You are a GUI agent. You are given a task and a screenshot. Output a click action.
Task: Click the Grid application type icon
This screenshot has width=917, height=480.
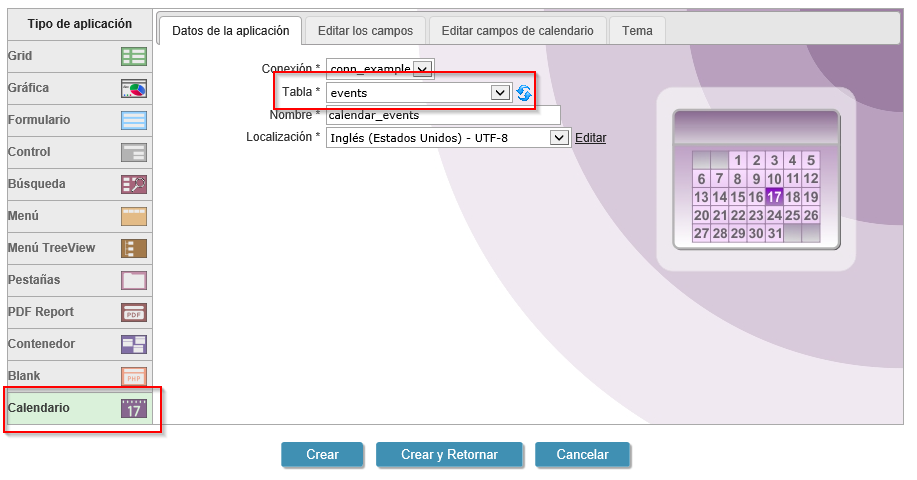[x=134, y=57]
